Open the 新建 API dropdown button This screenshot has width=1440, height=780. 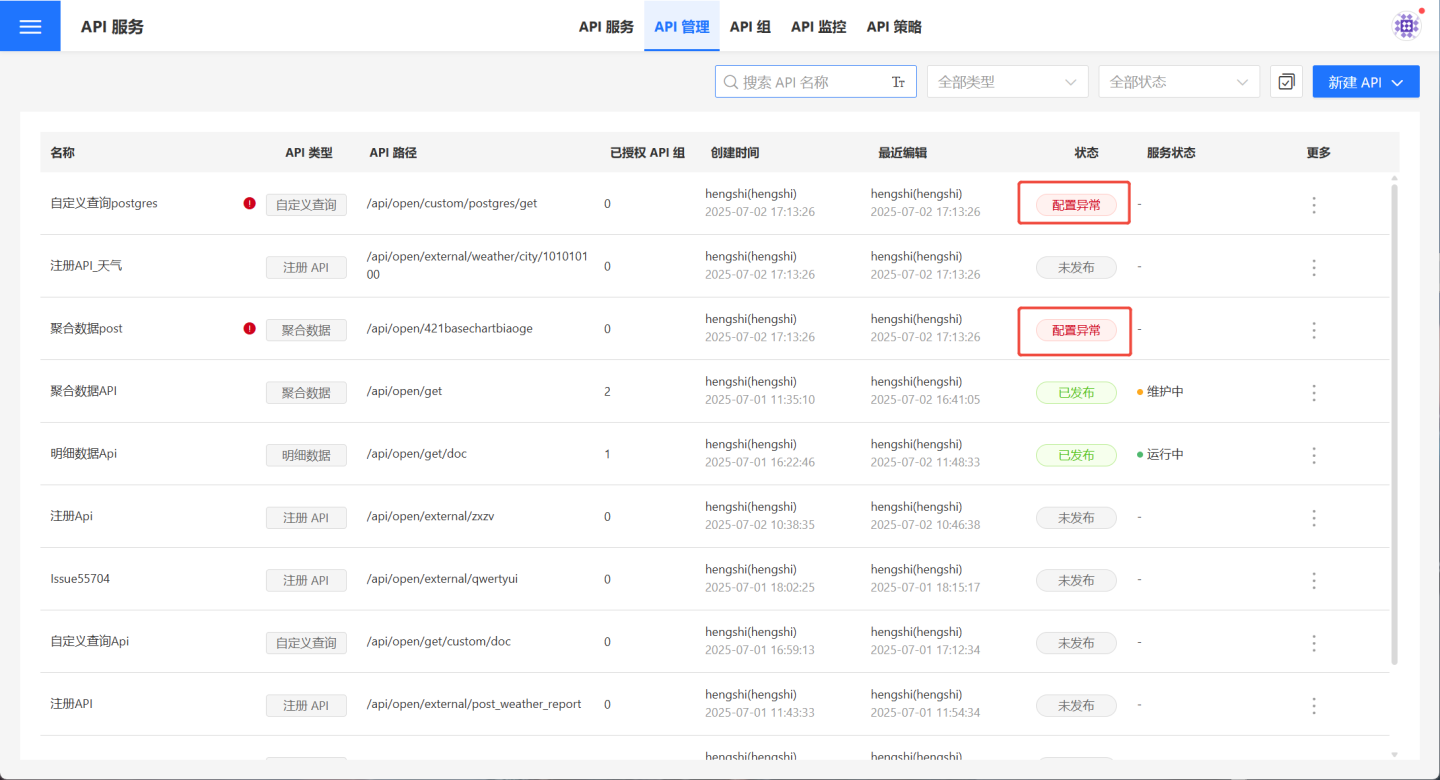point(1365,82)
